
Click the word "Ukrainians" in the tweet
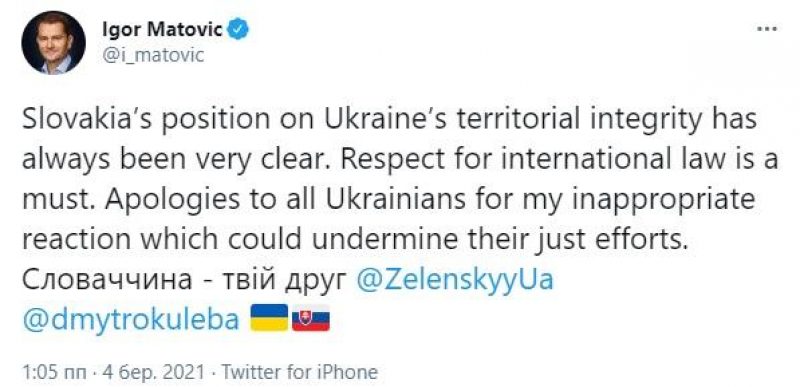tap(392, 198)
